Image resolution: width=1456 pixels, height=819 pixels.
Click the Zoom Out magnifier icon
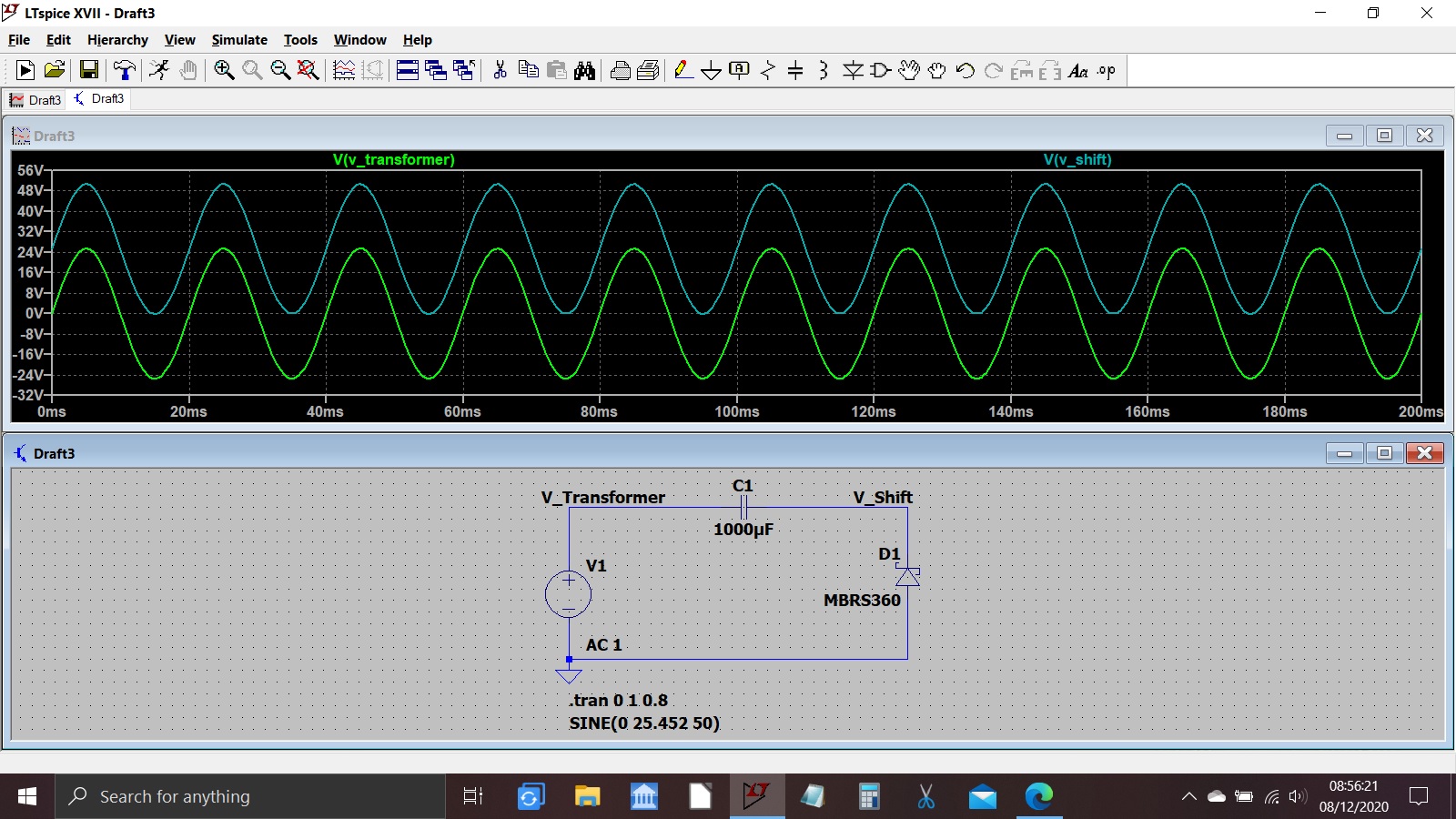pyautogui.click(x=280, y=70)
